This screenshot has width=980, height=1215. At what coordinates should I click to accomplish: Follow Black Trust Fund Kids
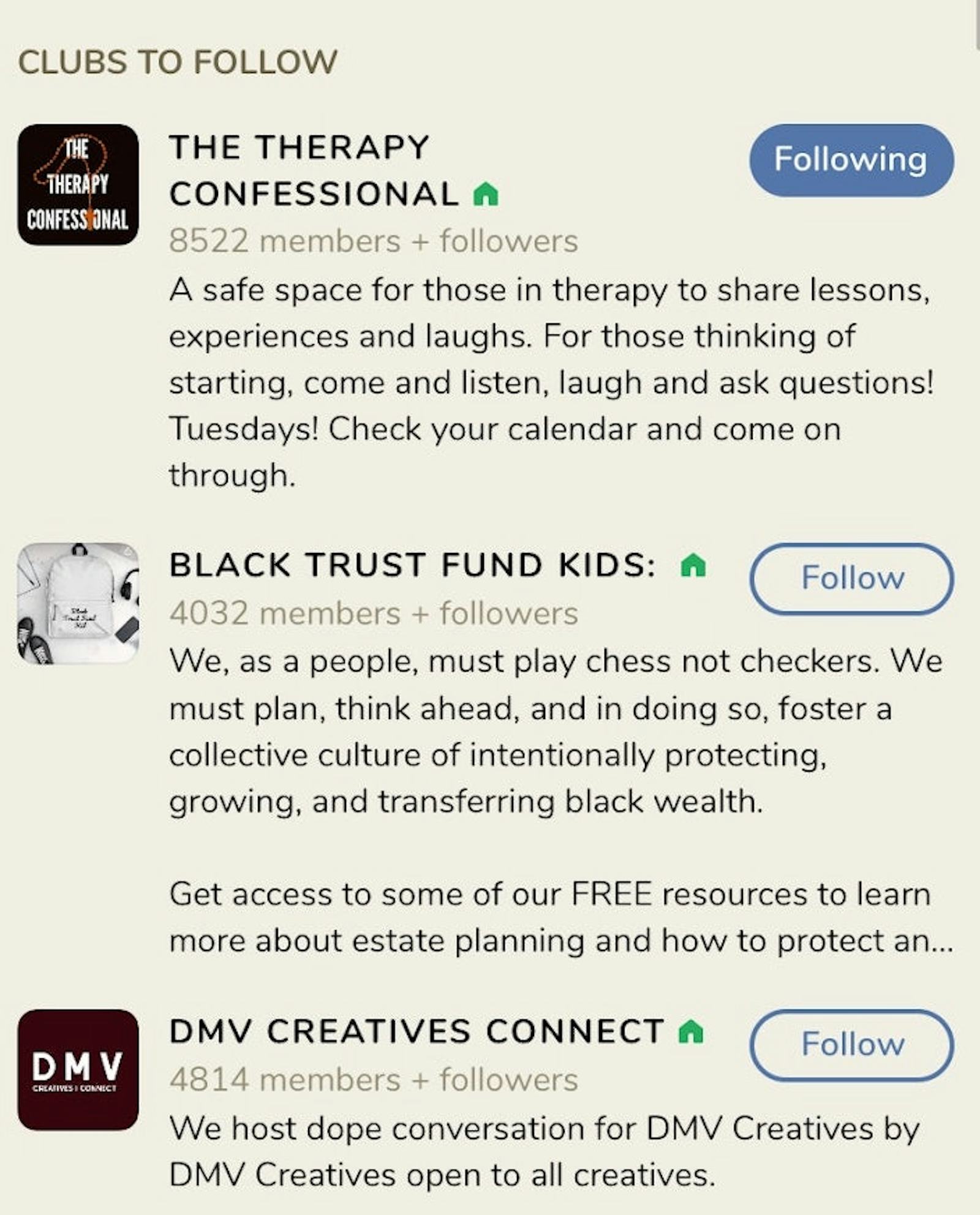click(851, 577)
